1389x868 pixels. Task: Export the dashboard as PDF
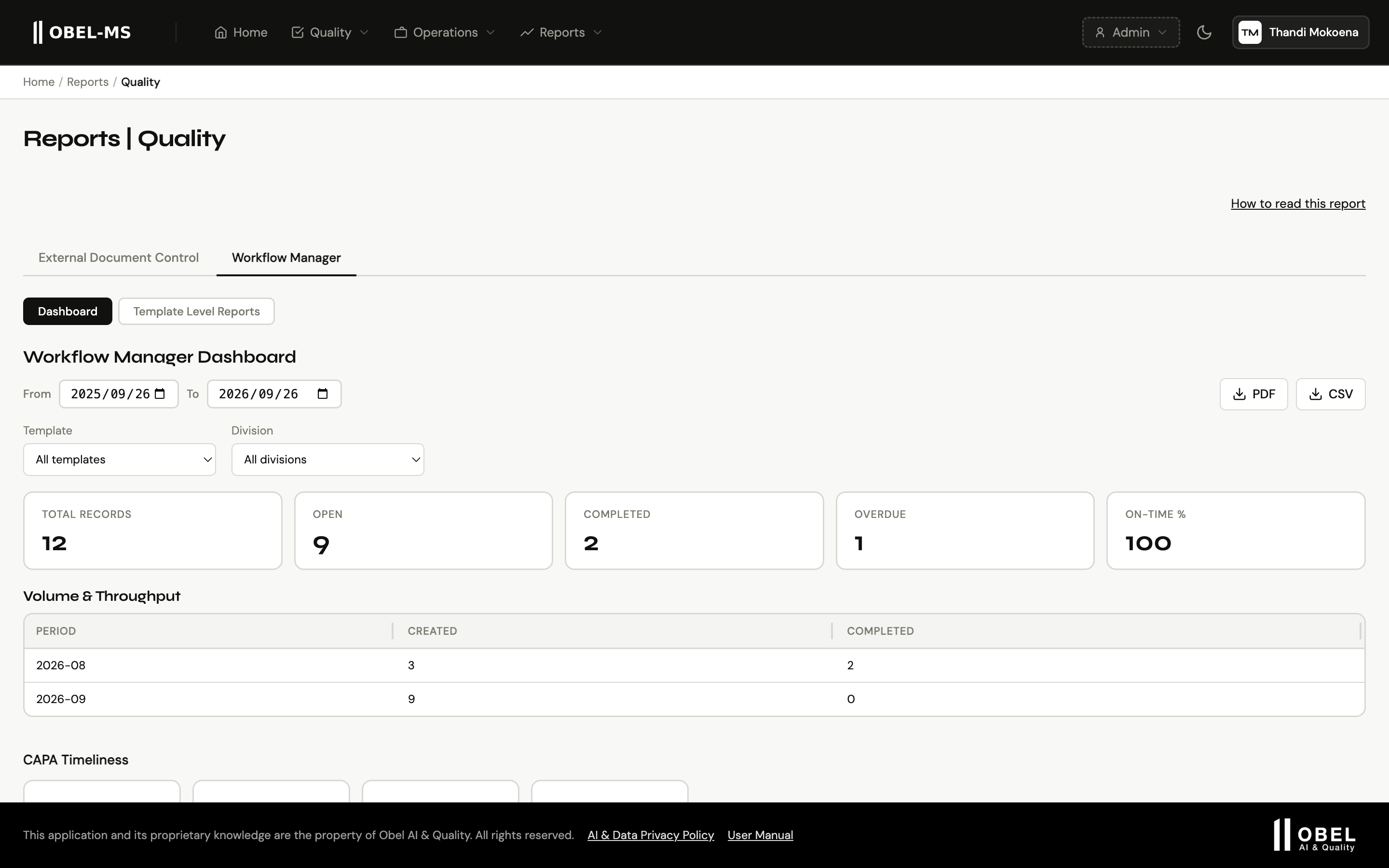1253,394
